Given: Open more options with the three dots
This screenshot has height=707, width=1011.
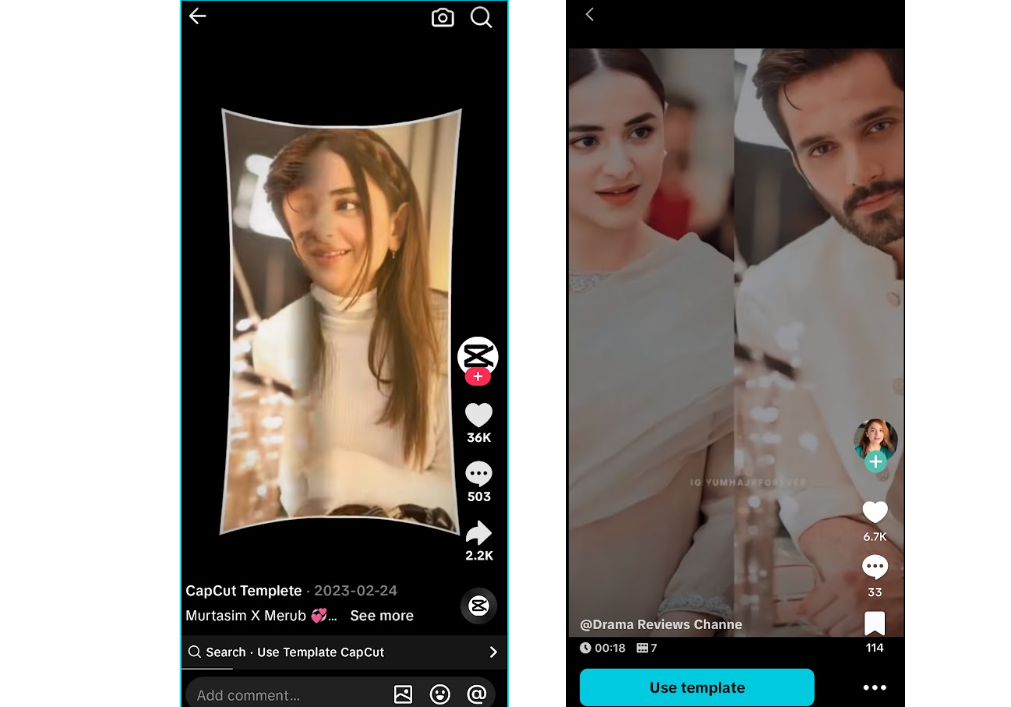Looking at the screenshot, I should [875, 687].
